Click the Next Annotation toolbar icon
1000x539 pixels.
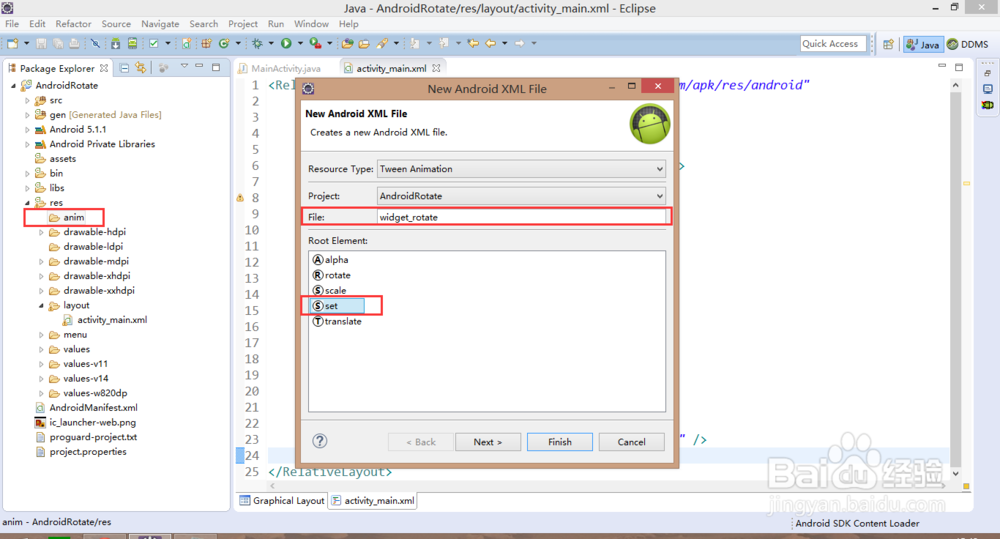pyautogui.click(x=415, y=43)
